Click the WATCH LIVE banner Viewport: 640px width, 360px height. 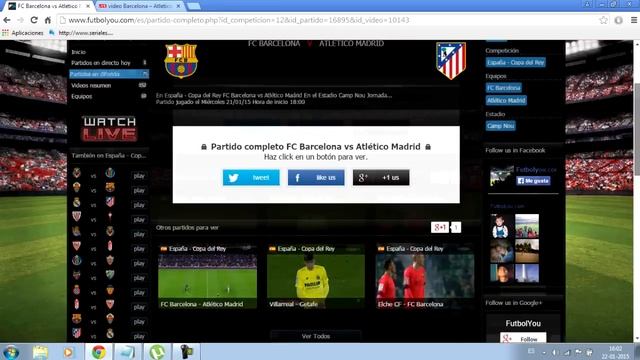(x=109, y=129)
